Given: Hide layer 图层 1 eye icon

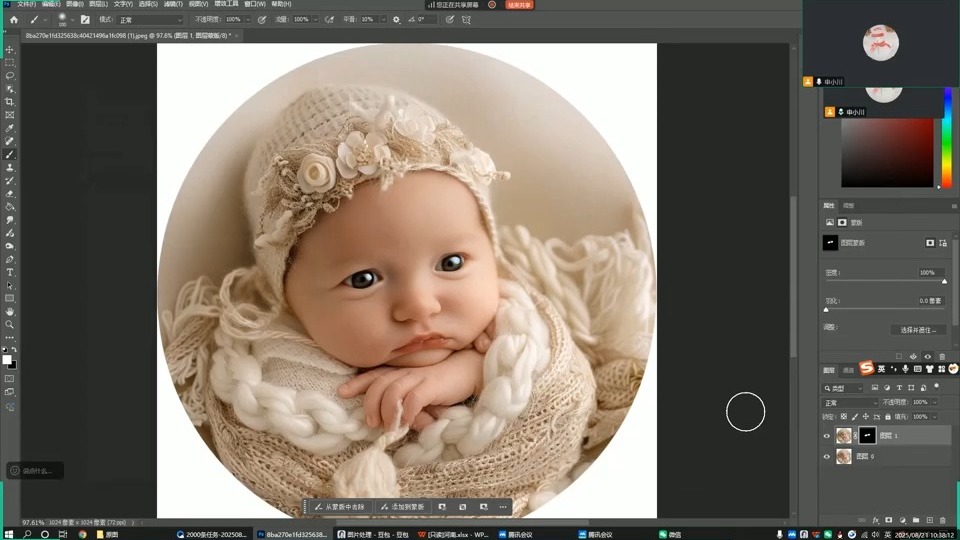Looking at the screenshot, I should (827, 436).
